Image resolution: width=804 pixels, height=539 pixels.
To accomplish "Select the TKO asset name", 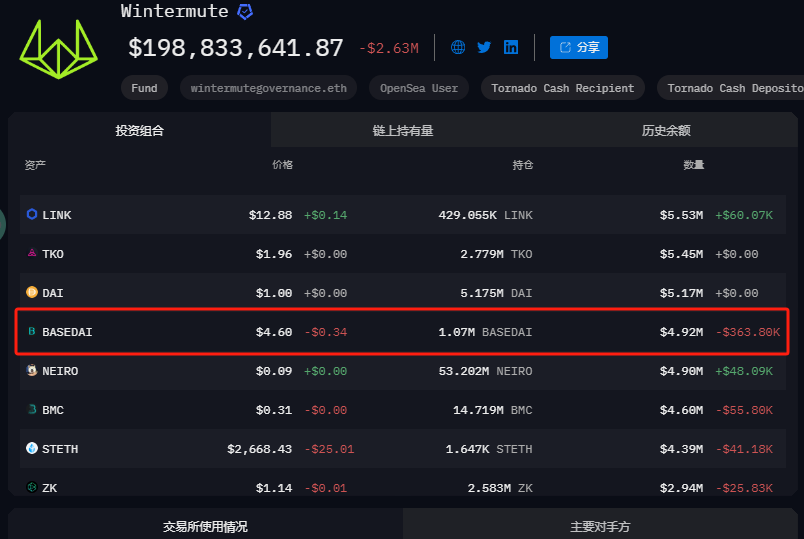I will (53, 254).
